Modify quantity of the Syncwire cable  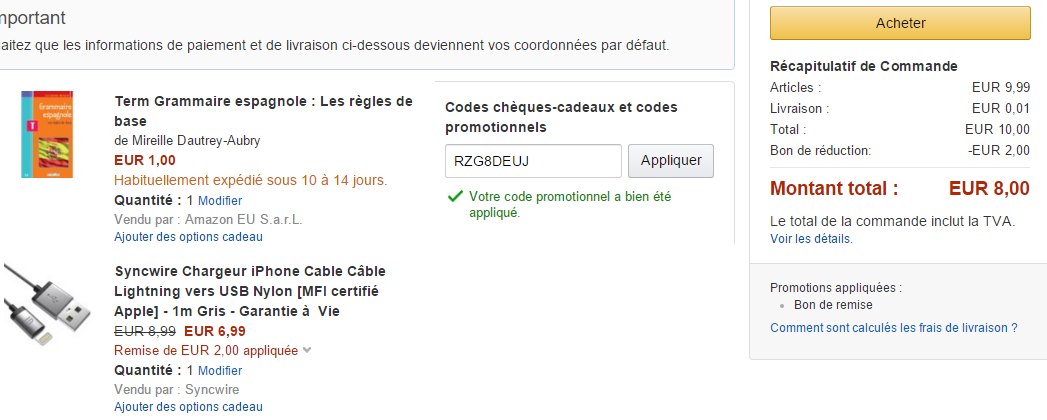[x=220, y=370]
